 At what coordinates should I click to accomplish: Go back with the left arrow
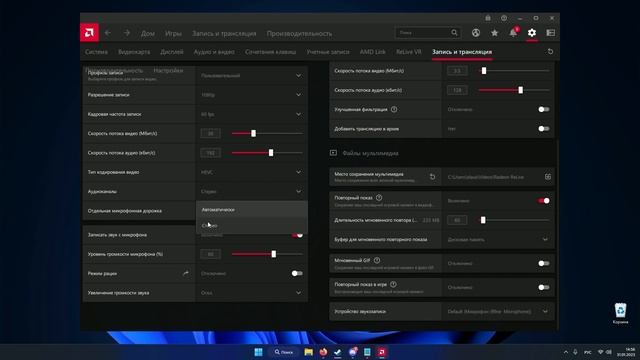108,33
